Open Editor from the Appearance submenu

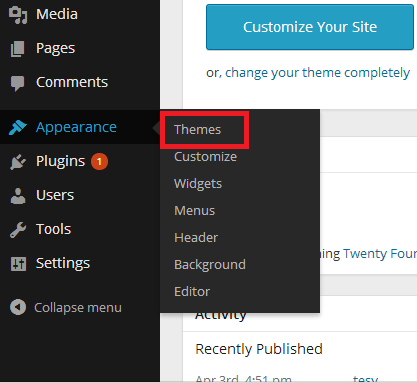click(x=192, y=292)
